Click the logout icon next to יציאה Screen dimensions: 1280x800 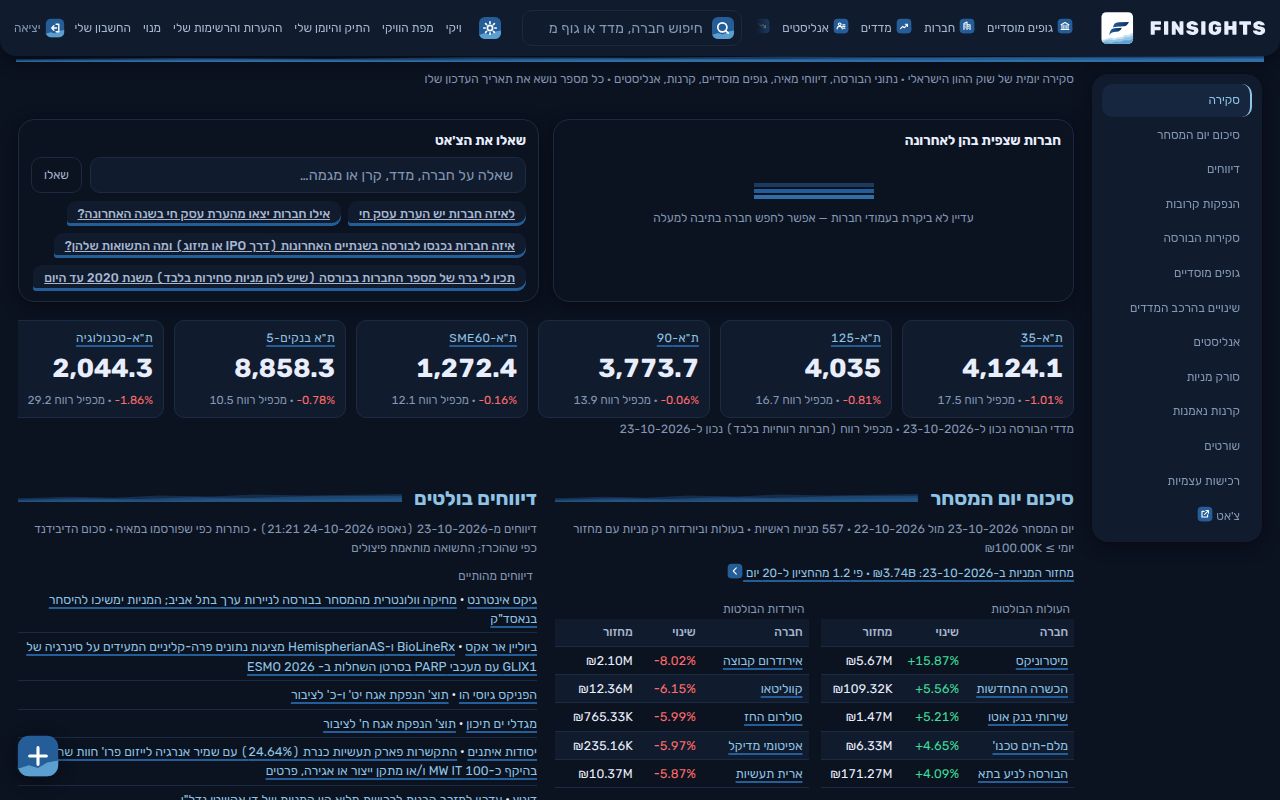pos(55,28)
